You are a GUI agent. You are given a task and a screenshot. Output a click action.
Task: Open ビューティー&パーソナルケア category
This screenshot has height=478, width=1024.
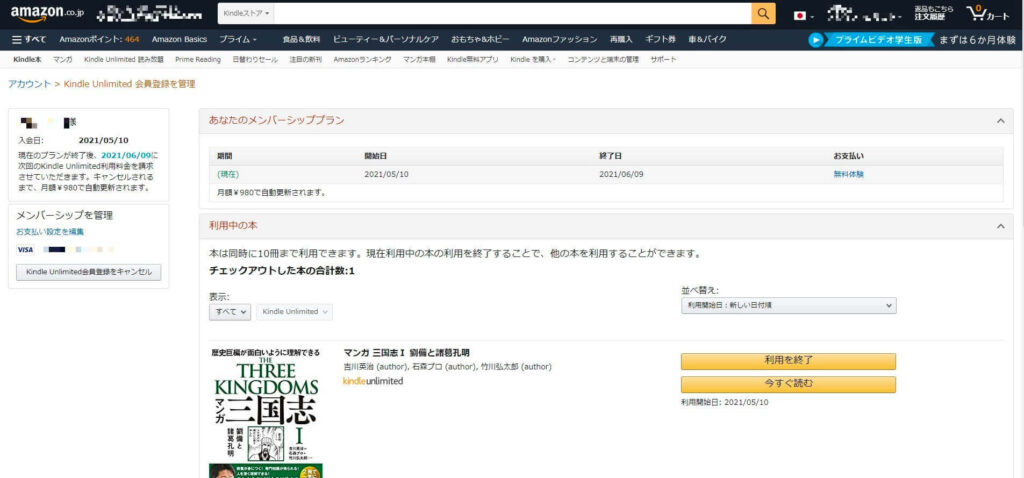(x=386, y=40)
